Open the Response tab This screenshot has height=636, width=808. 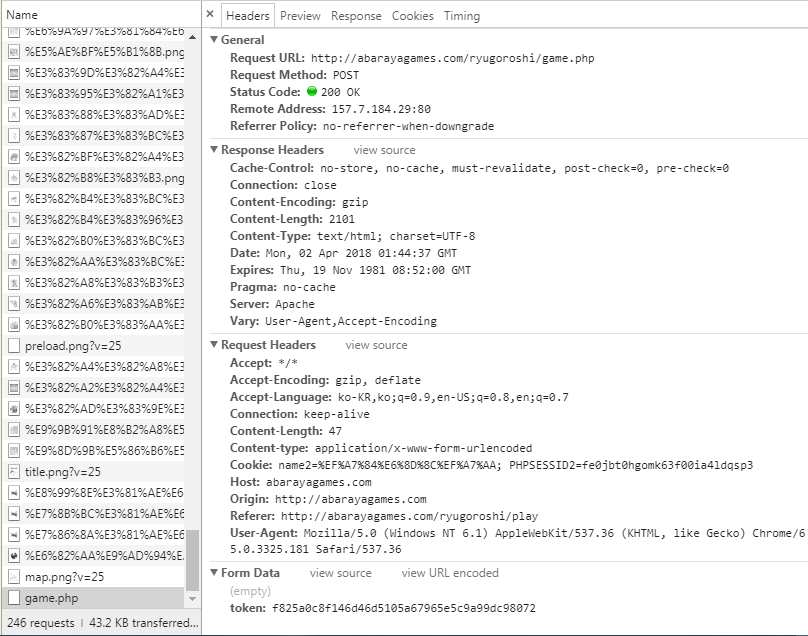point(356,16)
